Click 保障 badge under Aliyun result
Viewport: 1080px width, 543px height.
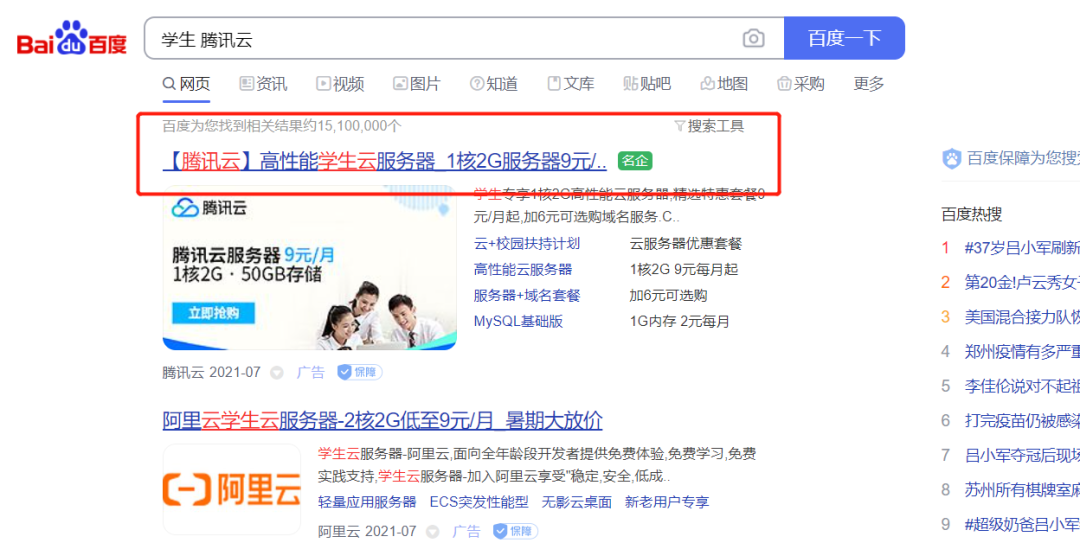515,531
